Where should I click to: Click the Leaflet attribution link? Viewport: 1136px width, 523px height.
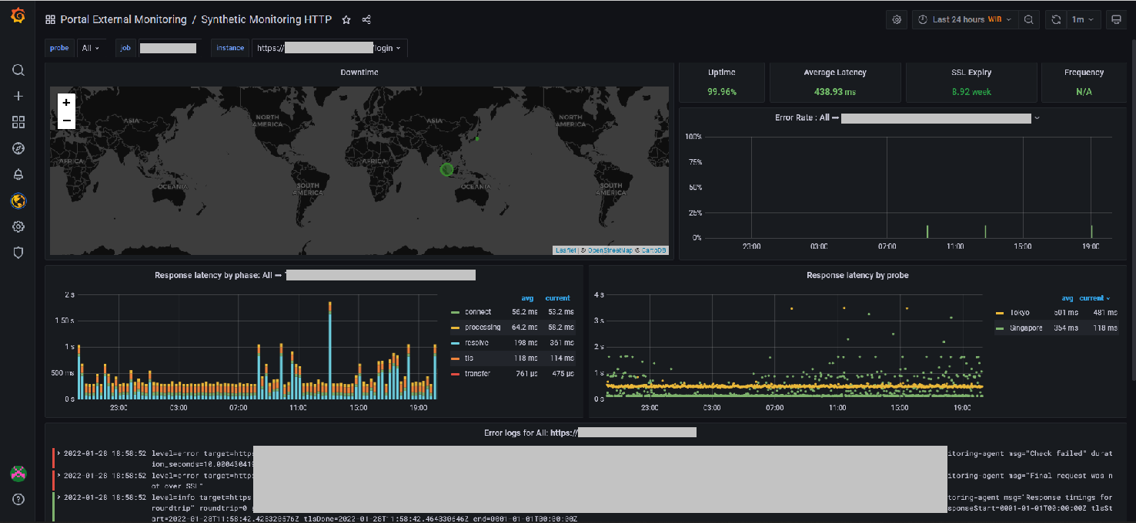565,250
